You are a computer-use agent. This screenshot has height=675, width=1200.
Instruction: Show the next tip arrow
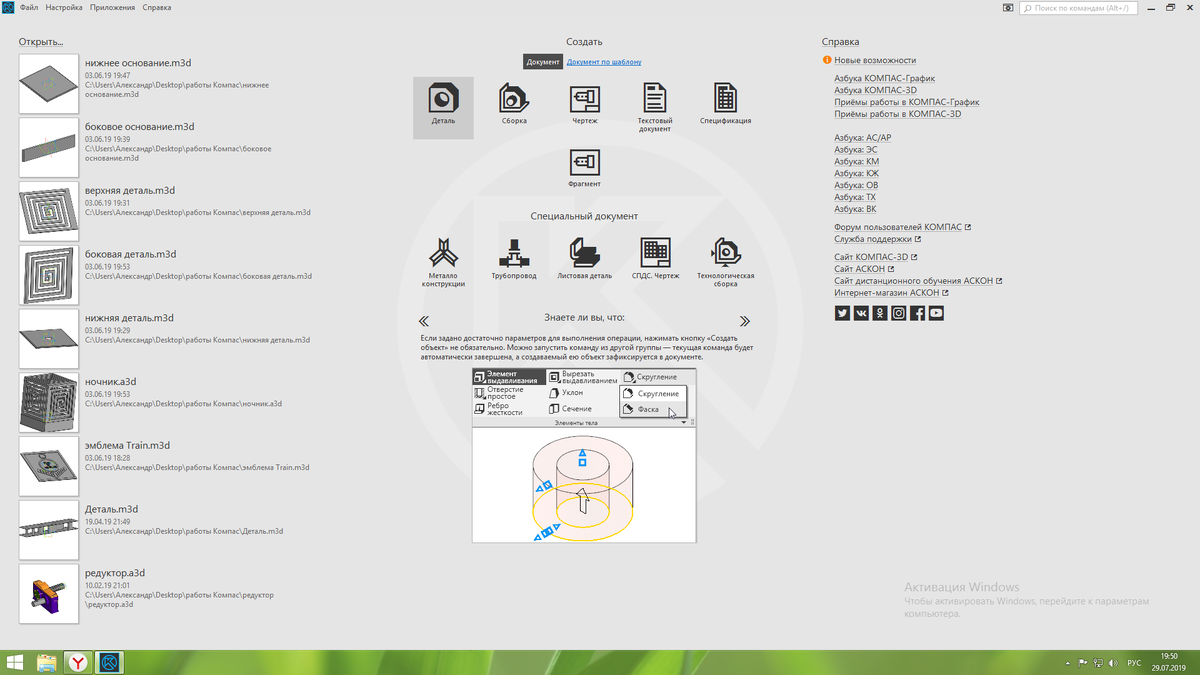743,320
